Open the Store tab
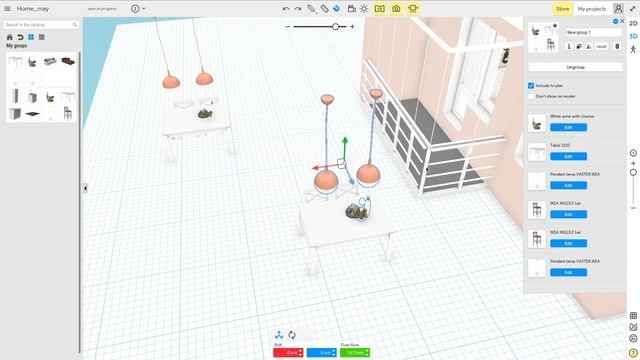640x360 pixels. coord(562,9)
